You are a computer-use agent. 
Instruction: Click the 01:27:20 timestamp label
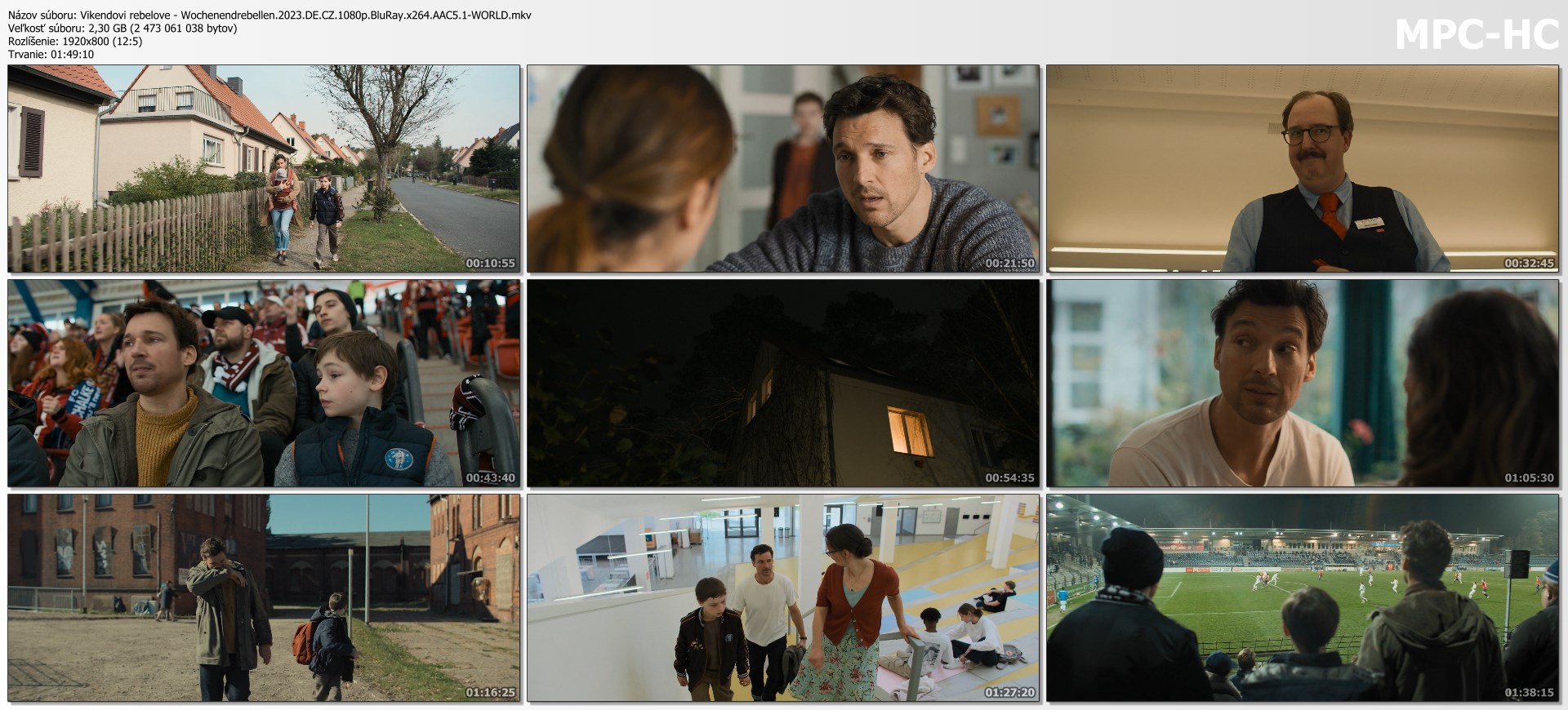point(1009,693)
